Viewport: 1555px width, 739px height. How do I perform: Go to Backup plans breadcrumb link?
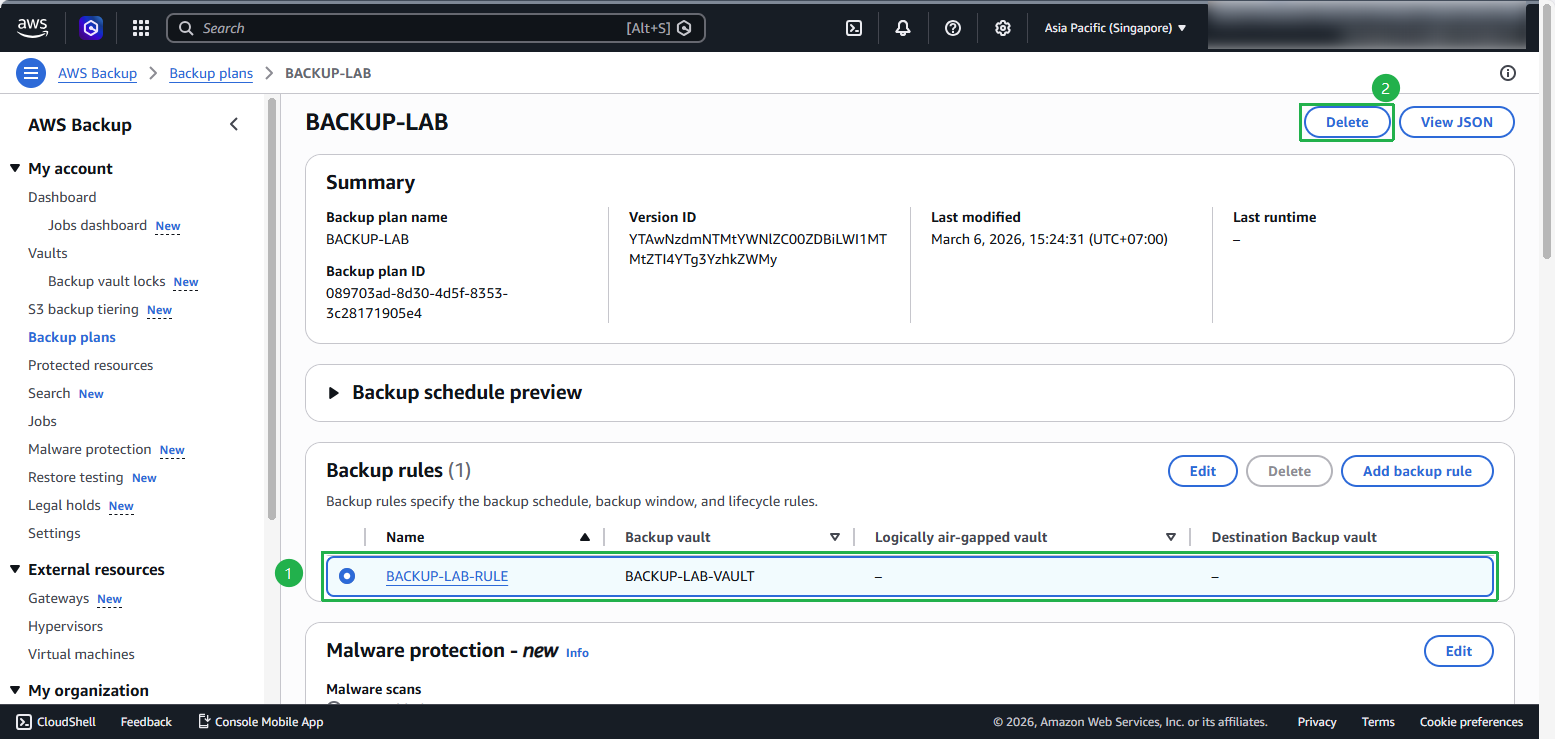pyautogui.click(x=211, y=73)
